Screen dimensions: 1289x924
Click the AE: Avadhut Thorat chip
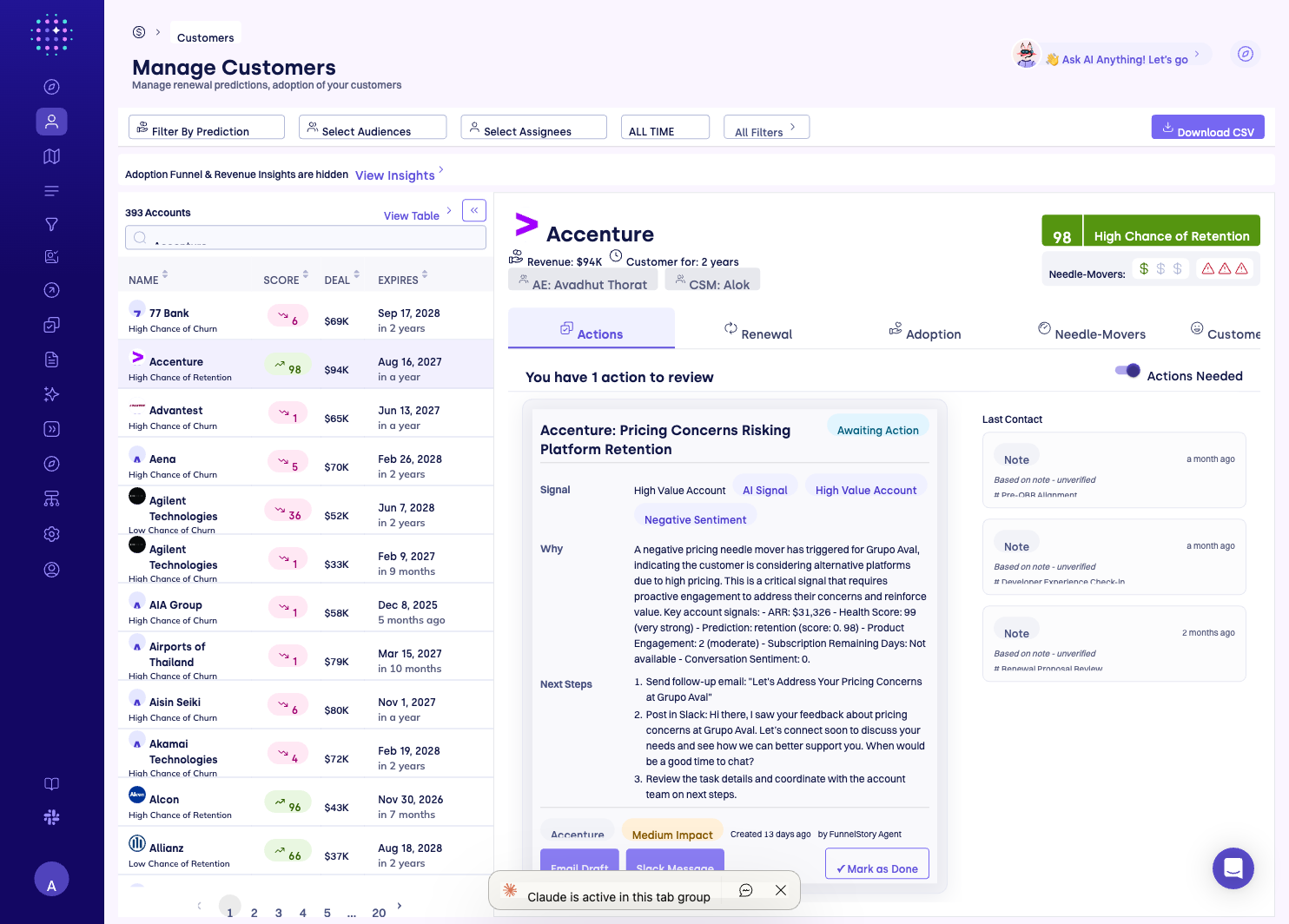click(x=583, y=280)
